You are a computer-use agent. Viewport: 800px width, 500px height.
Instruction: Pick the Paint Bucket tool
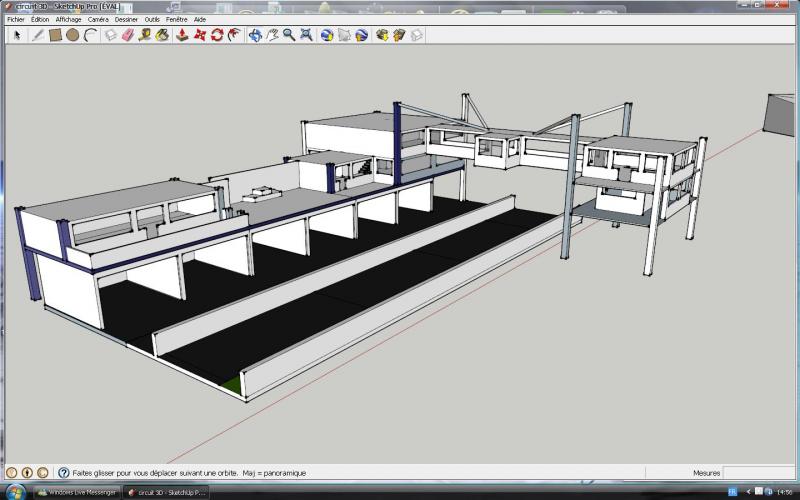pyautogui.click(x=162, y=35)
